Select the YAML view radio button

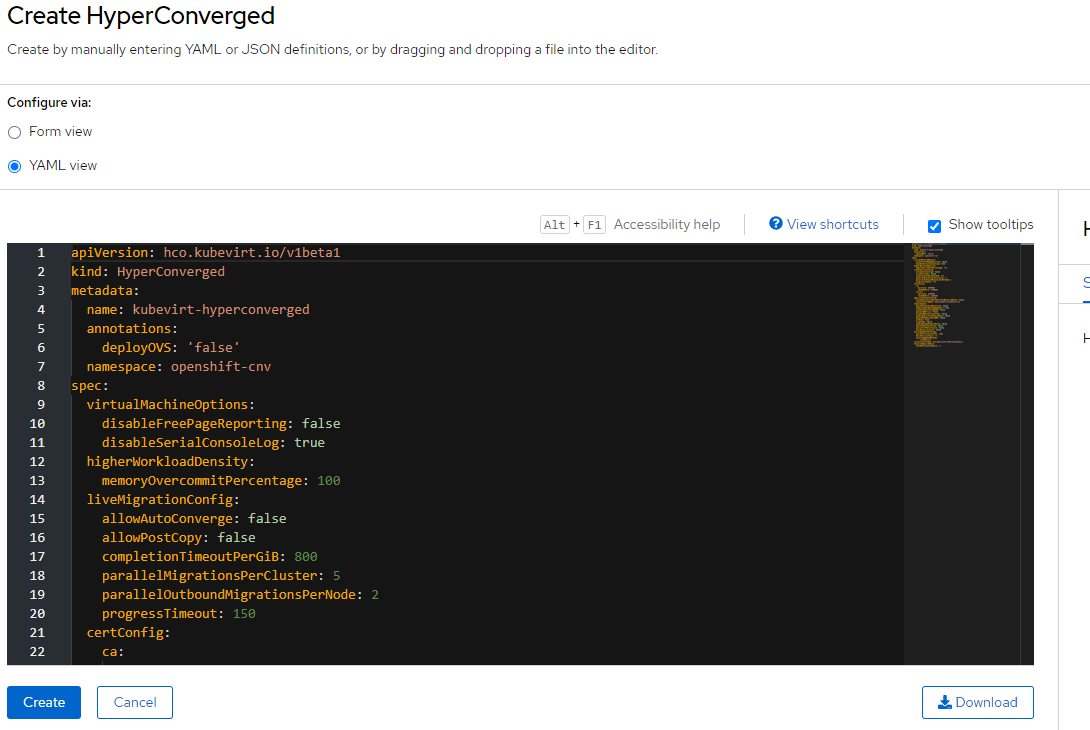(15, 166)
